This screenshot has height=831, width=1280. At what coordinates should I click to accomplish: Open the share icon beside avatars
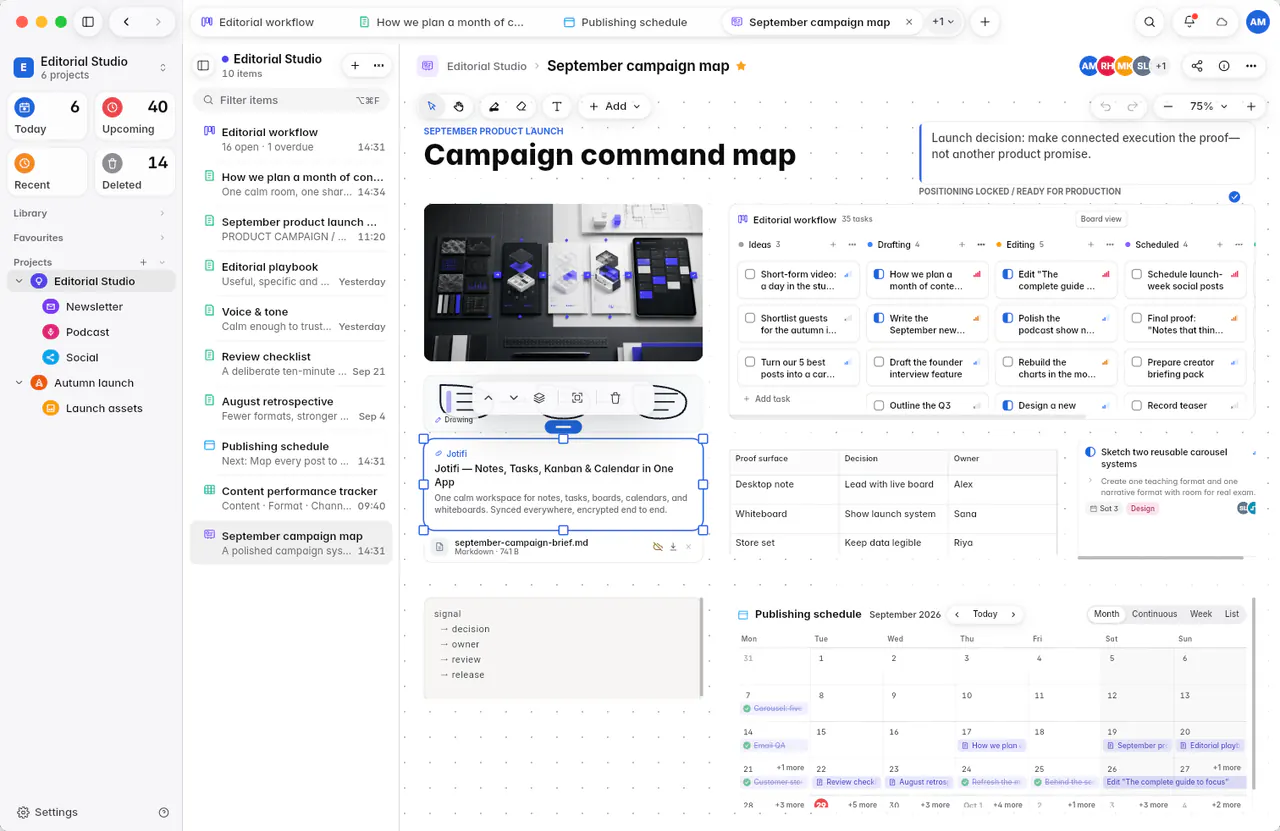click(1197, 66)
